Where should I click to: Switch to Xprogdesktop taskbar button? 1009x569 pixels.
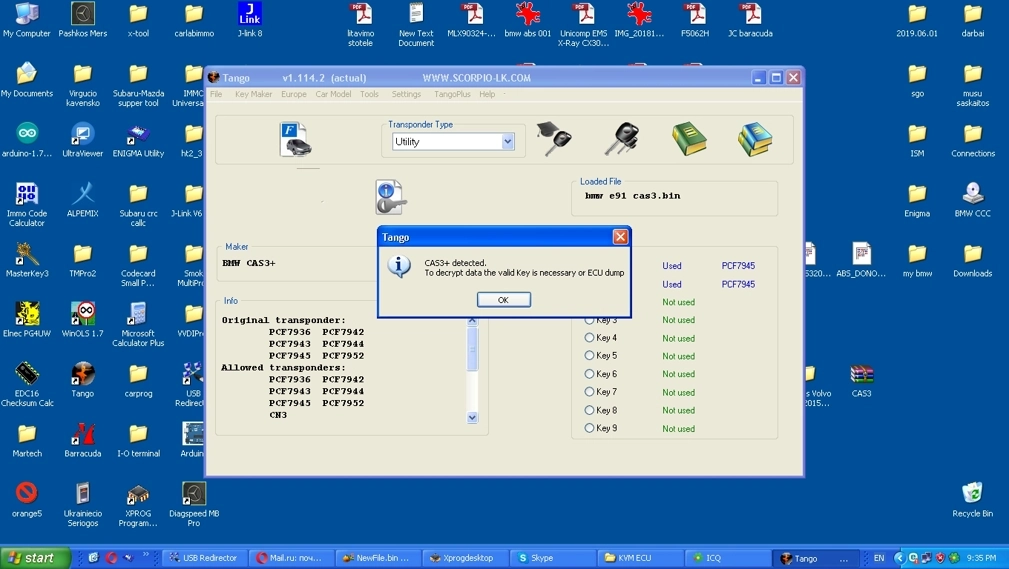click(x=465, y=558)
